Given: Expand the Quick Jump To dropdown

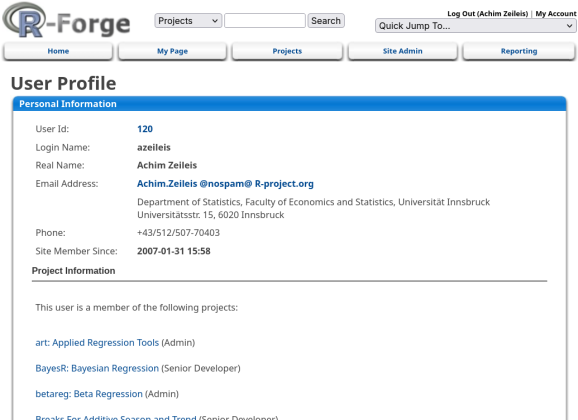Looking at the screenshot, I should coord(476,26).
